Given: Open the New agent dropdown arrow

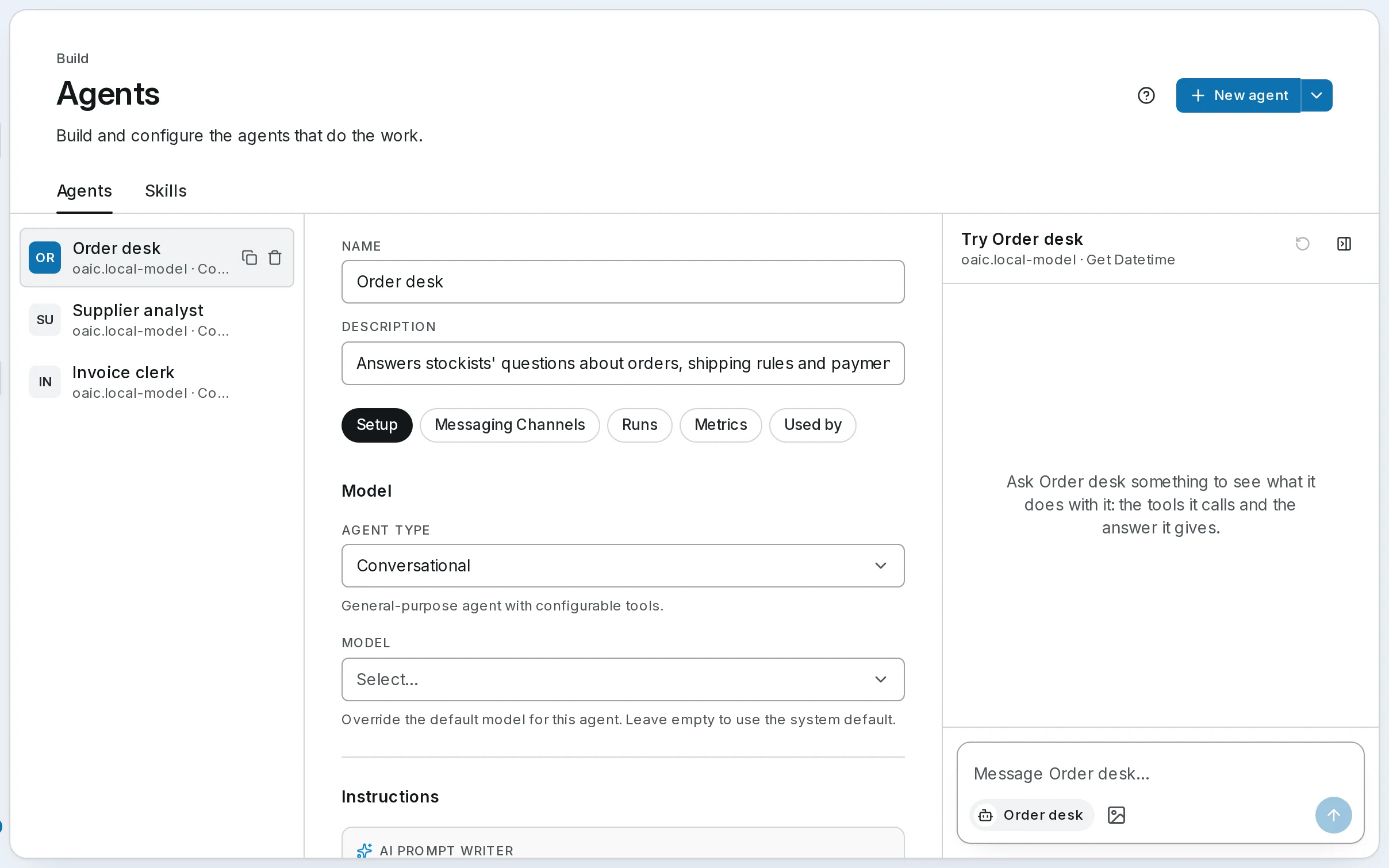Looking at the screenshot, I should tap(1317, 95).
